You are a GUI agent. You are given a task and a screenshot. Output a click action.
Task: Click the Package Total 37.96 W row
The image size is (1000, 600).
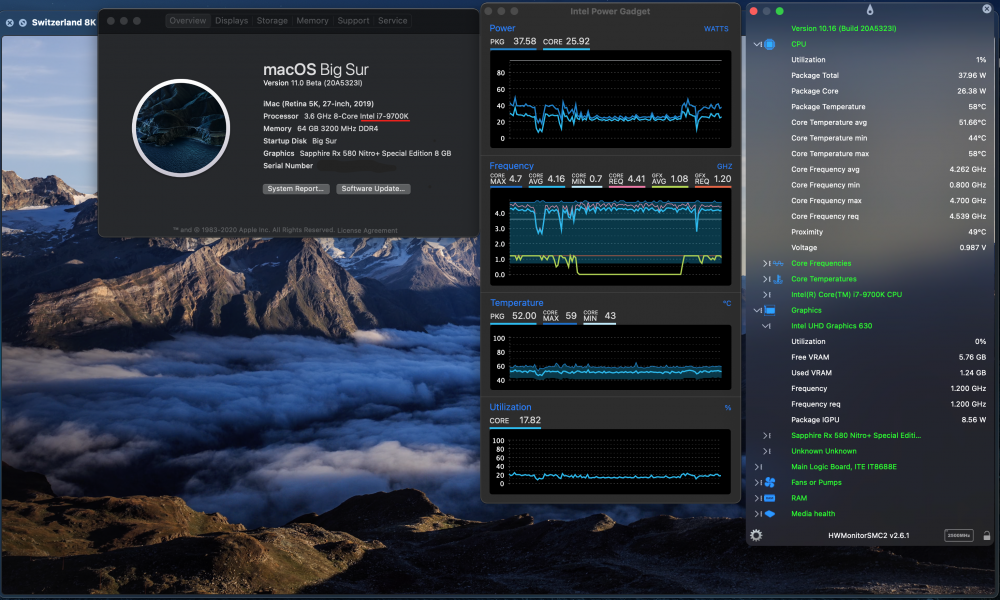(x=888, y=75)
